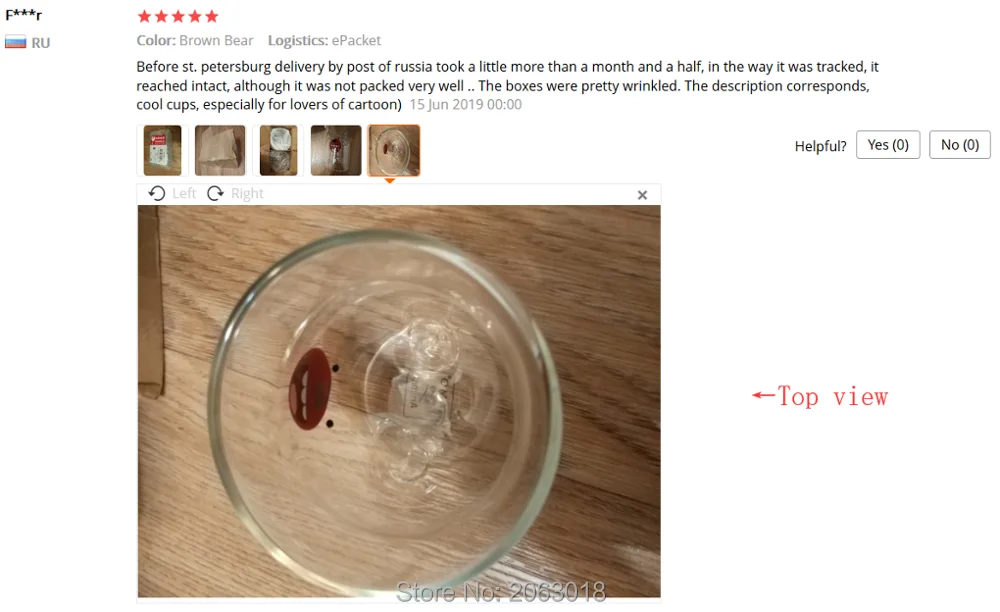Open the third review photo thumbnail
This screenshot has height=612, width=1000.
278,150
